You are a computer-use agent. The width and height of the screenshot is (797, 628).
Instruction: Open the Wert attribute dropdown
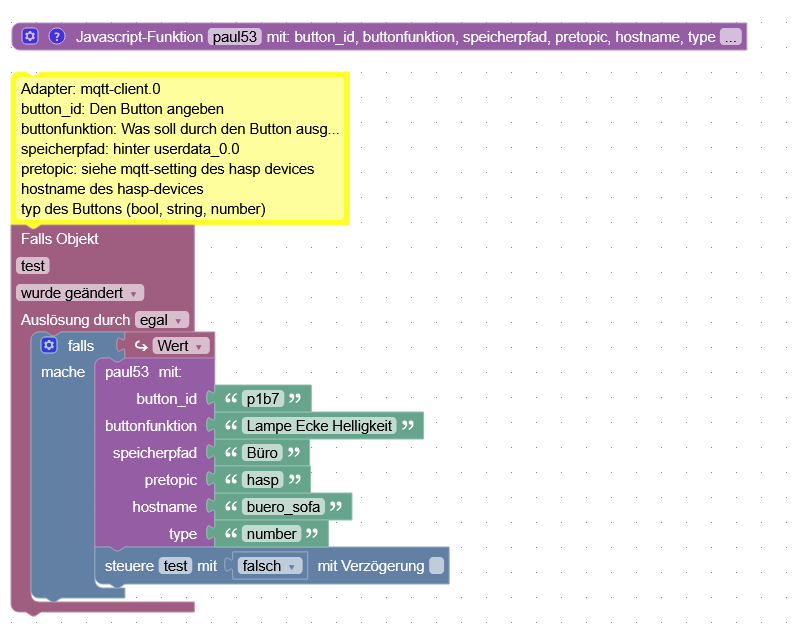(x=180, y=346)
